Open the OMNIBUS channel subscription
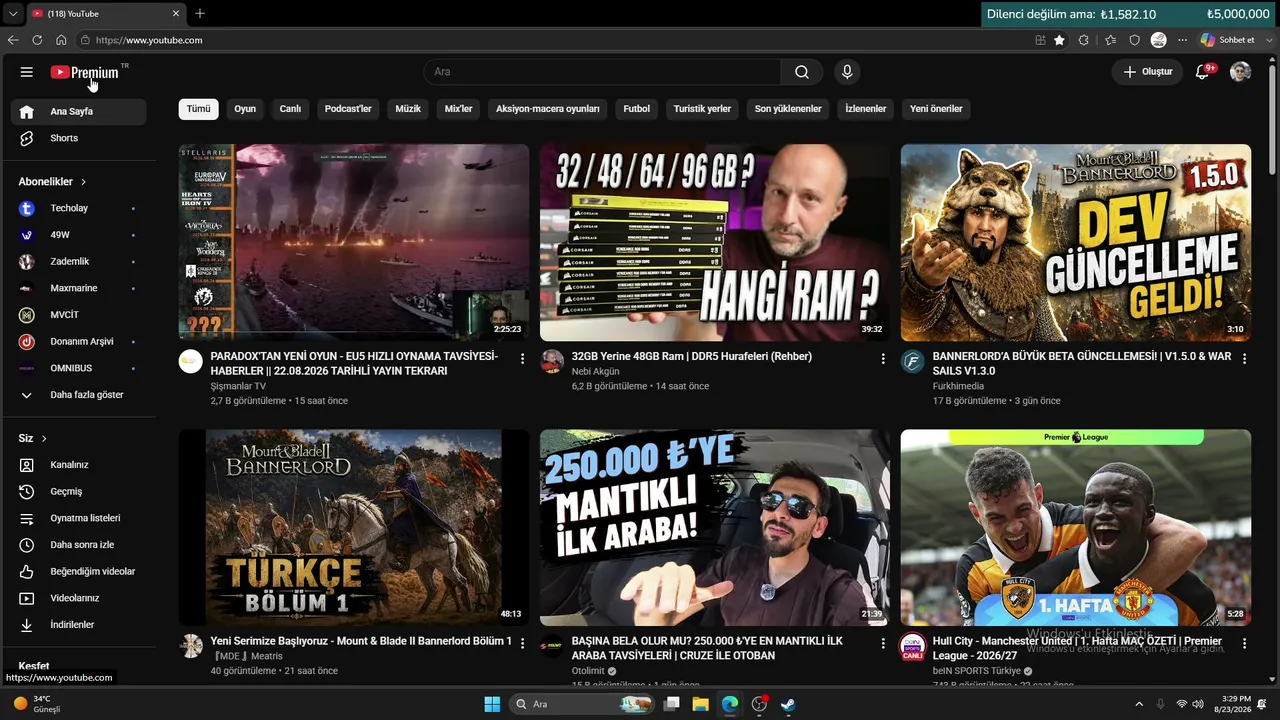This screenshot has width=1280, height=720. [79, 368]
